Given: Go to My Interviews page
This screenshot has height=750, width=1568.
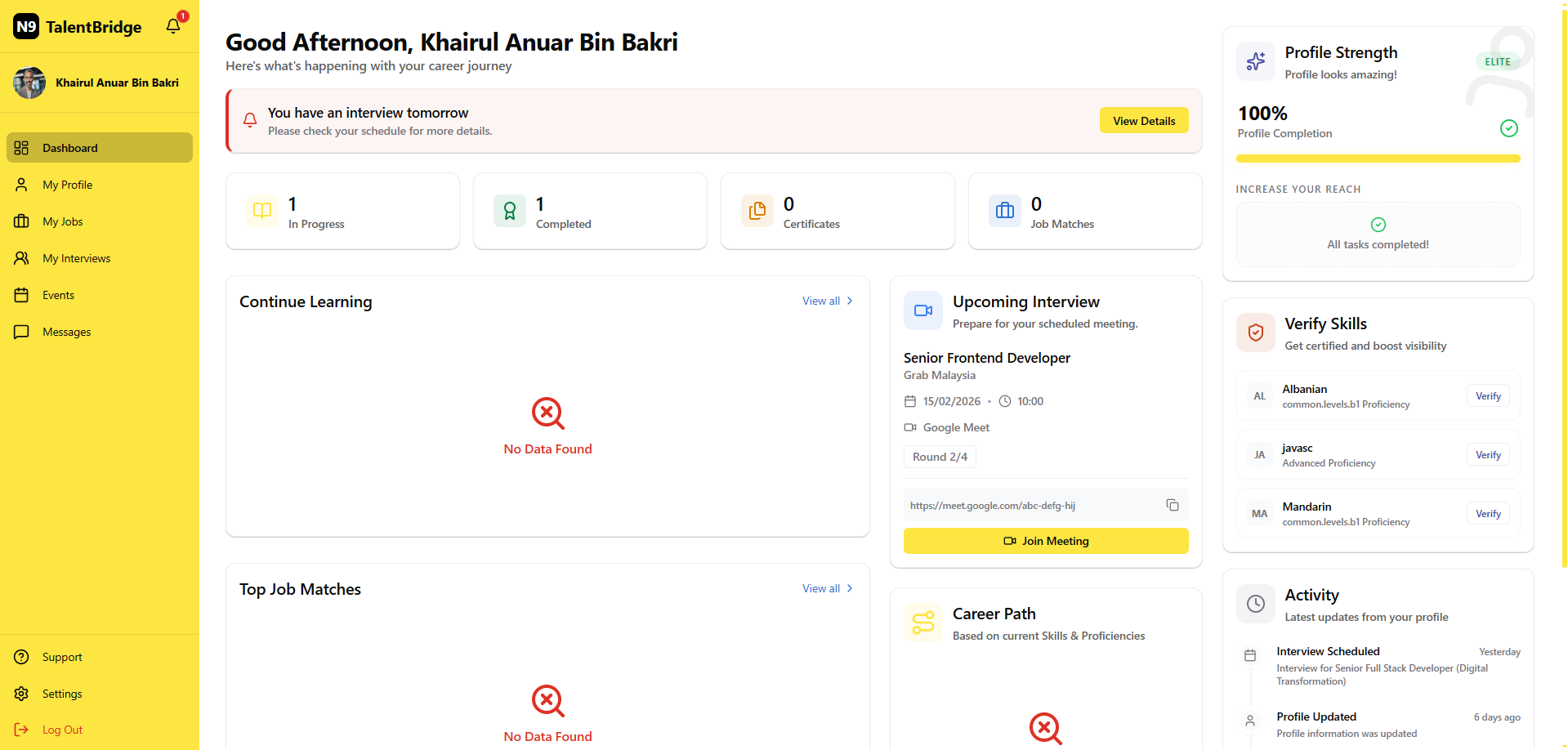Looking at the screenshot, I should (x=76, y=258).
